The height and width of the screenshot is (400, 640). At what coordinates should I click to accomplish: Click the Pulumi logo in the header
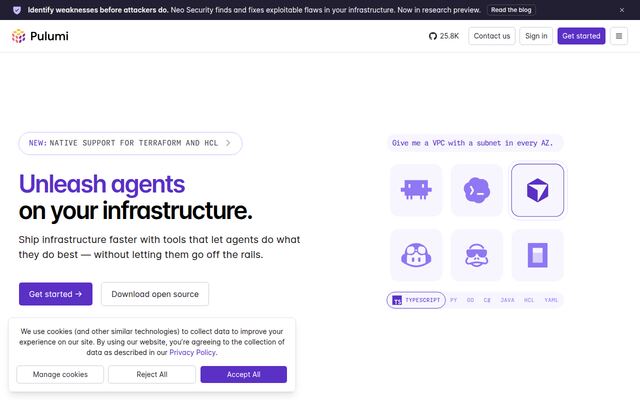[40, 36]
